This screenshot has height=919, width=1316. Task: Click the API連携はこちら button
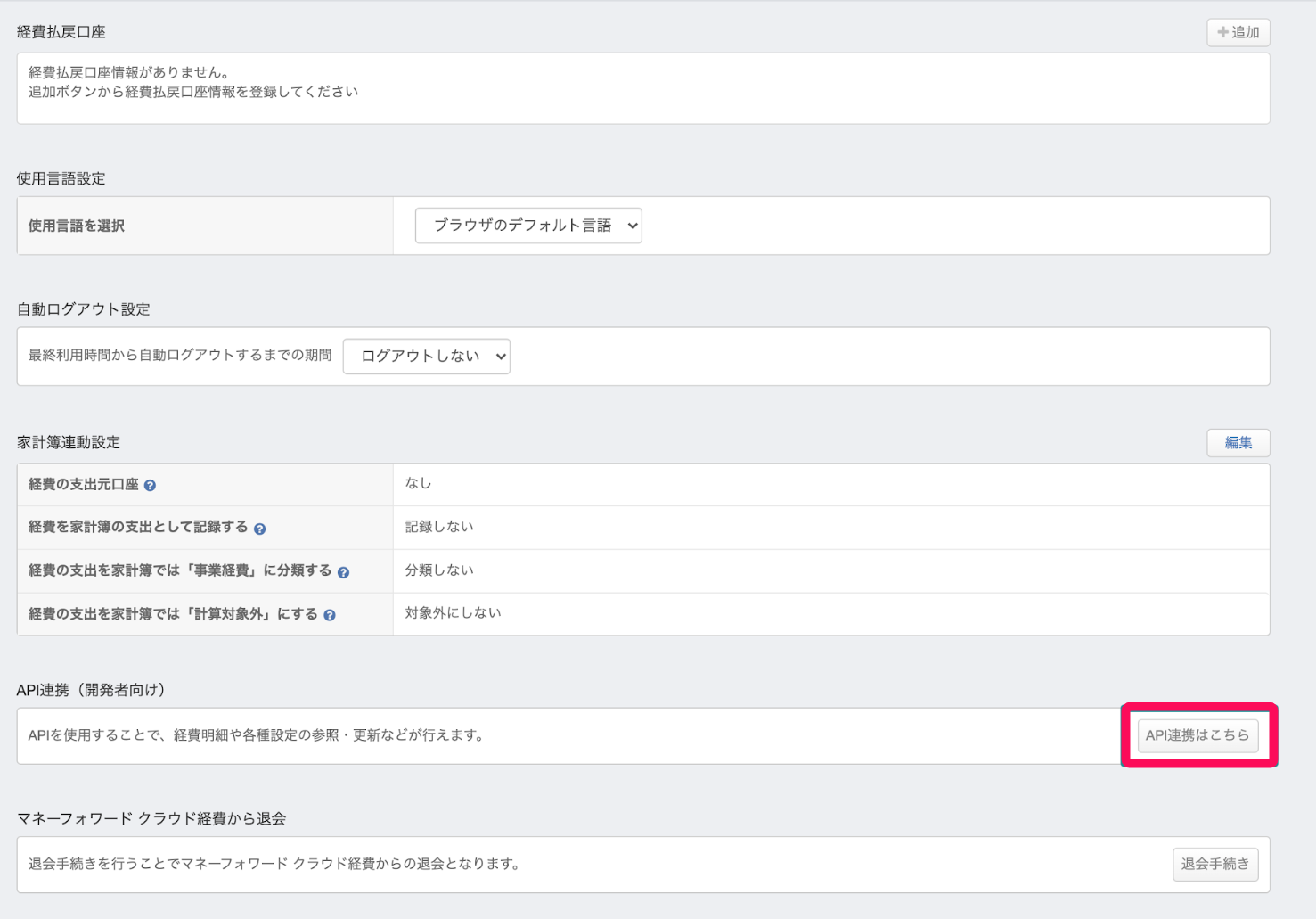point(1197,735)
